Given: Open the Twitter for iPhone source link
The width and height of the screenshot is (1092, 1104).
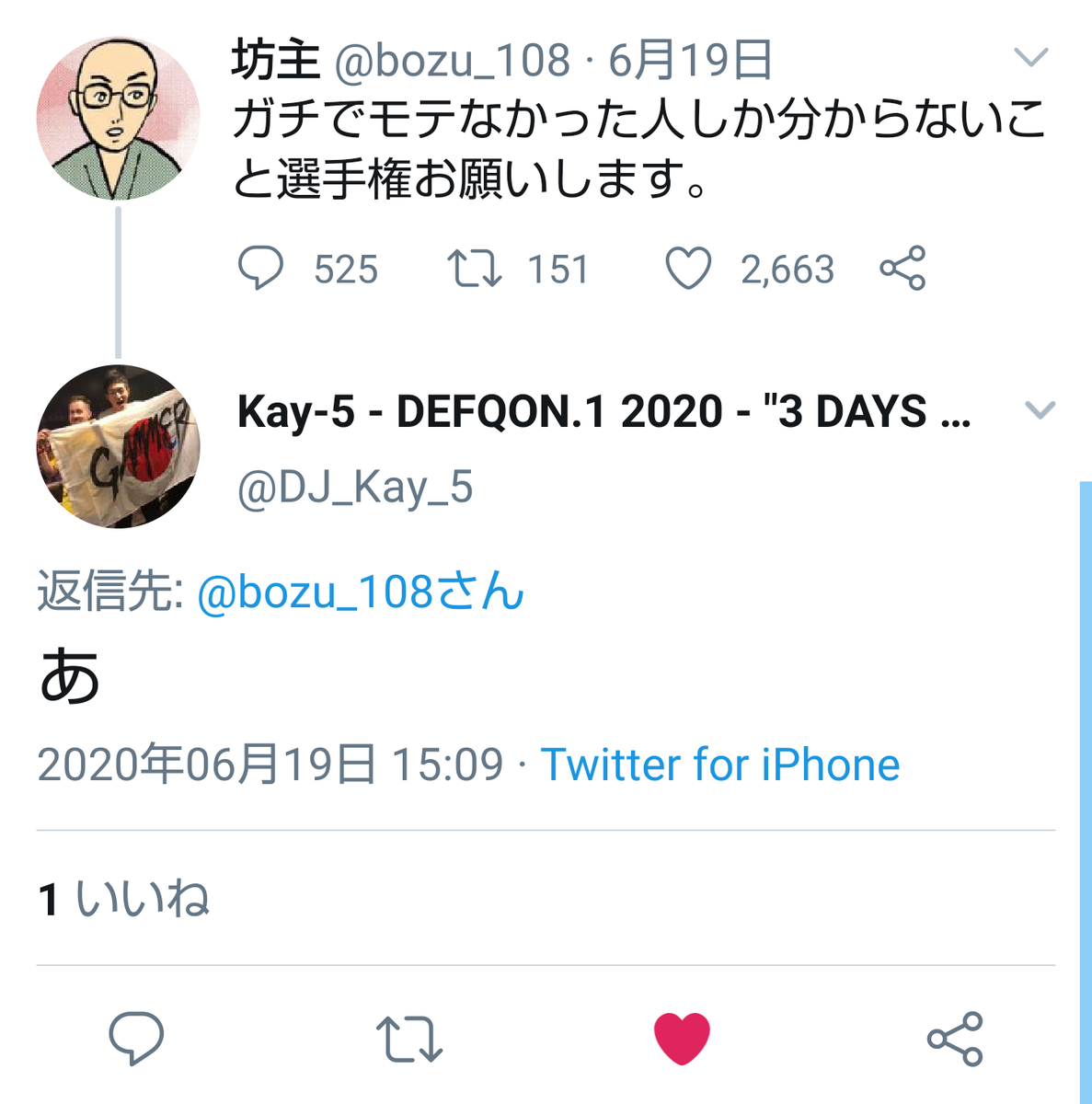Looking at the screenshot, I should pos(719,765).
